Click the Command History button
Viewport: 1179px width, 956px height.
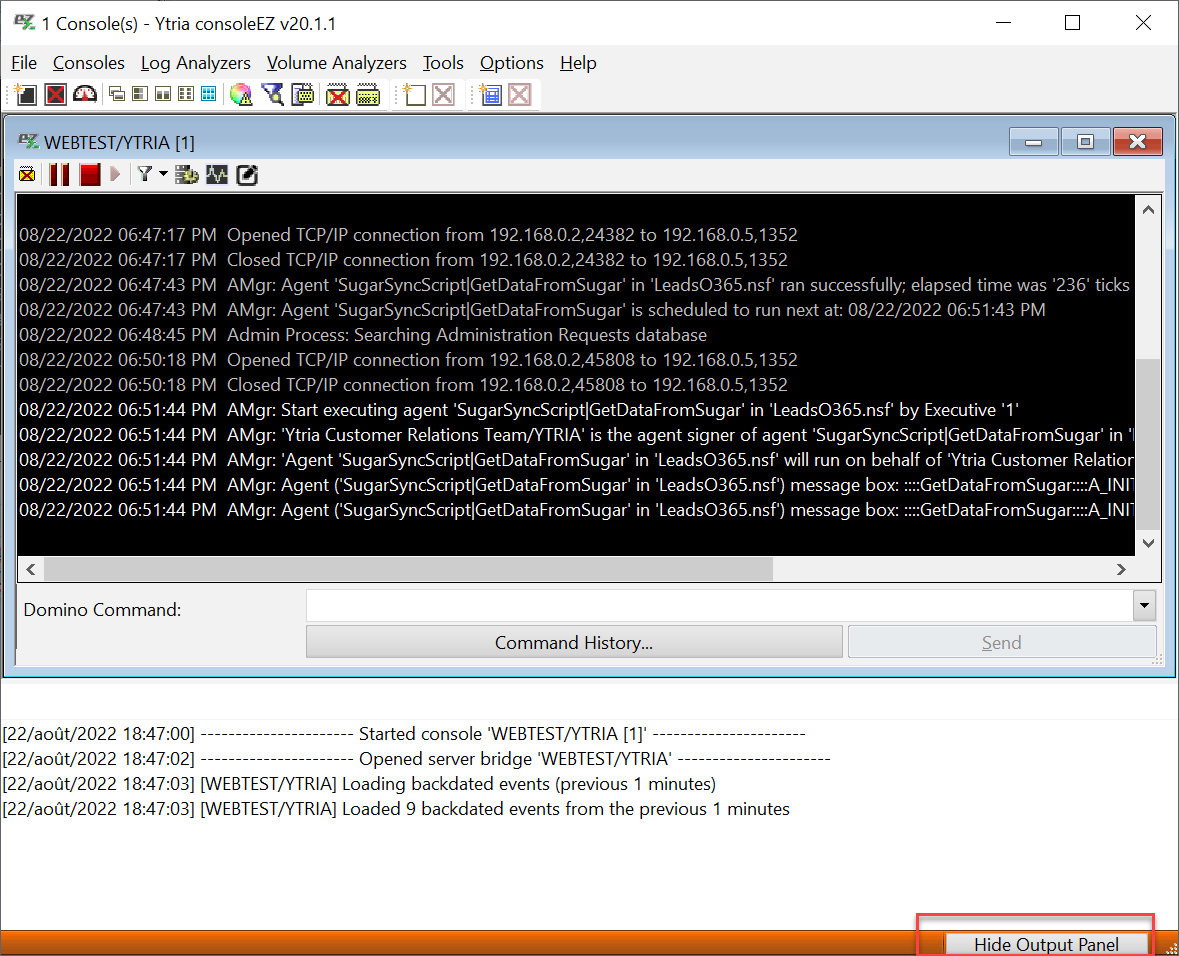[x=573, y=643]
